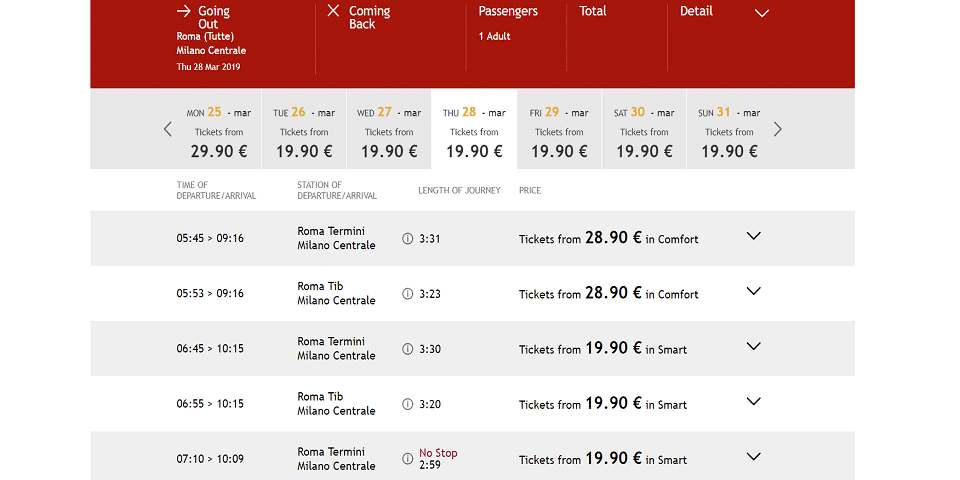Choose the Sun 31 mar date tab
Screen dimensions: 960x480
(729, 130)
